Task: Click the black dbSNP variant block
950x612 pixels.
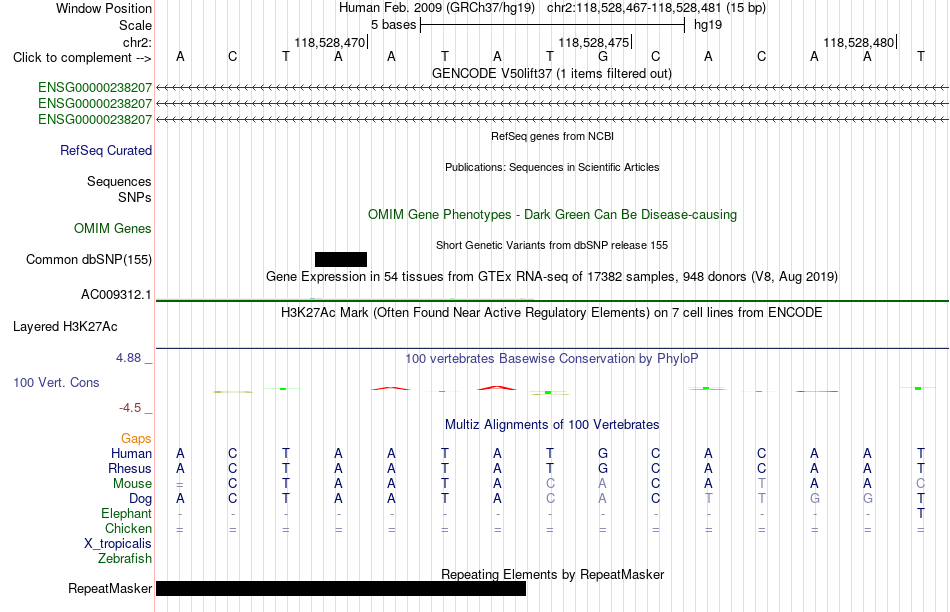Action: (340, 259)
